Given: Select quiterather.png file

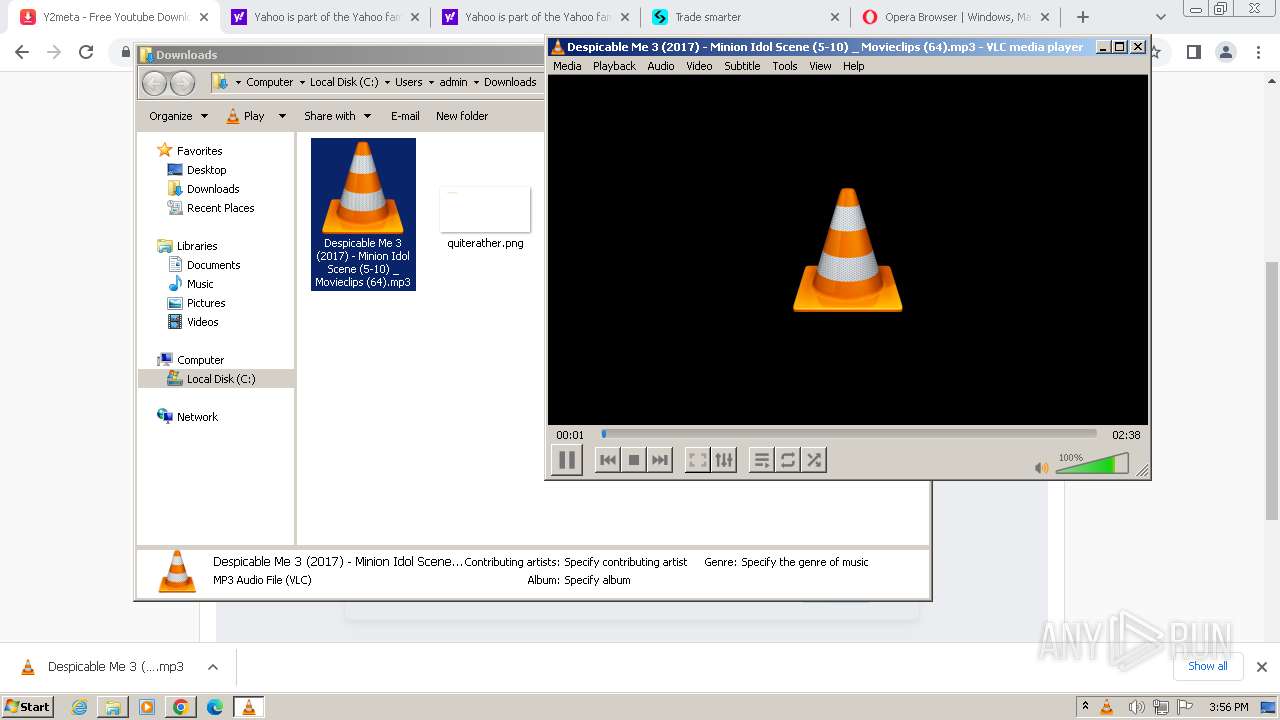Looking at the screenshot, I should tap(485, 218).
